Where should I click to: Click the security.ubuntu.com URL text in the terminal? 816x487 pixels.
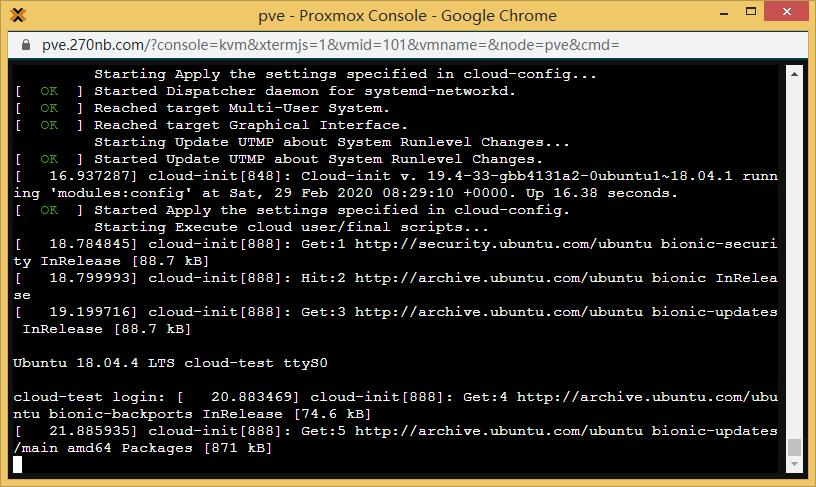[x=503, y=244]
